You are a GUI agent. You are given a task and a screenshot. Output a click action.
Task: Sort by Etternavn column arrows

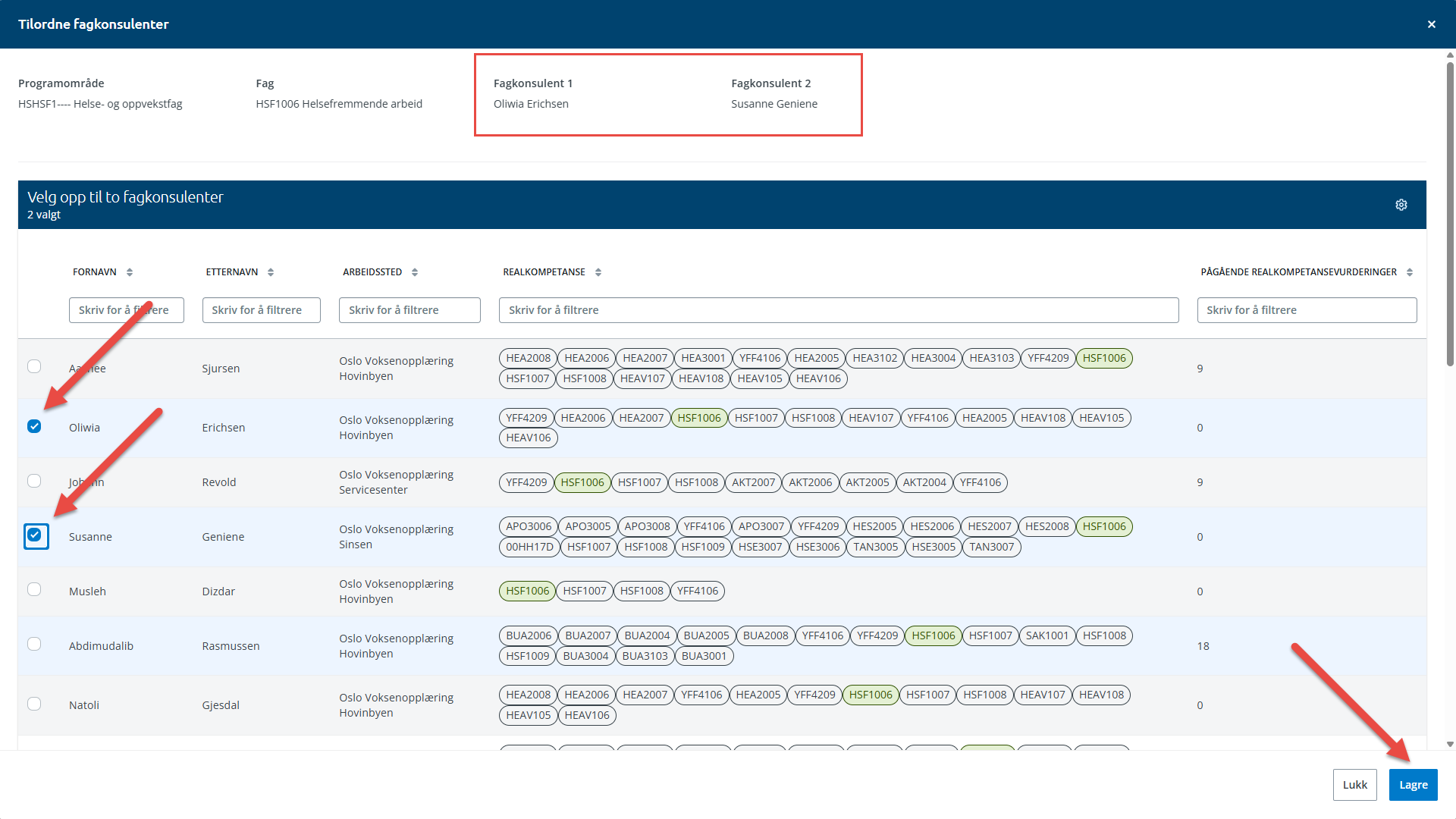(x=271, y=272)
